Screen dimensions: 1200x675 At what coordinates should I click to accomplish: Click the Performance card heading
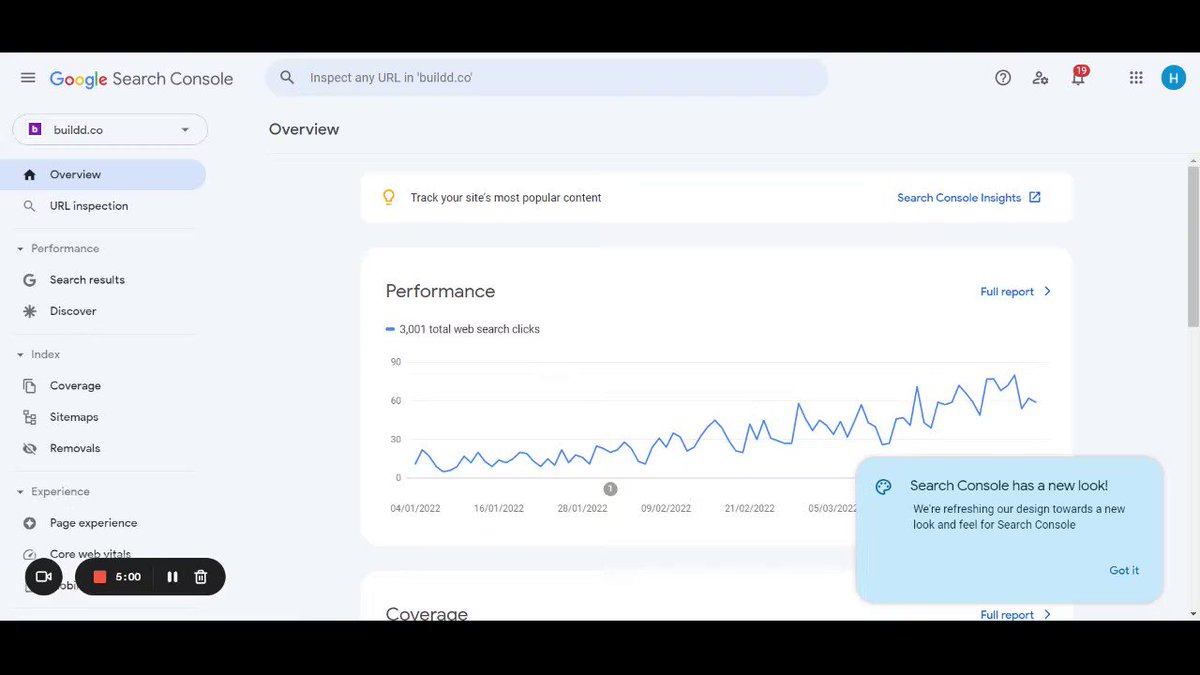(x=440, y=291)
